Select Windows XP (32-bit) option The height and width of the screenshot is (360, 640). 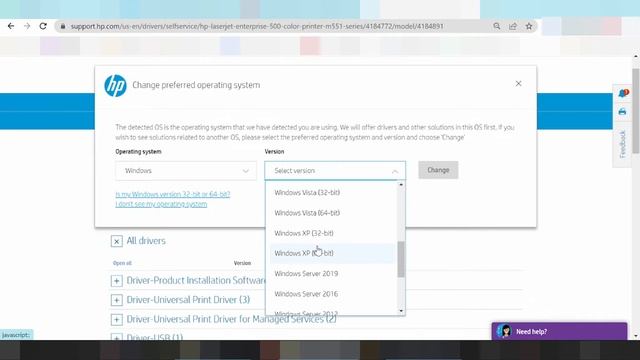click(331, 233)
